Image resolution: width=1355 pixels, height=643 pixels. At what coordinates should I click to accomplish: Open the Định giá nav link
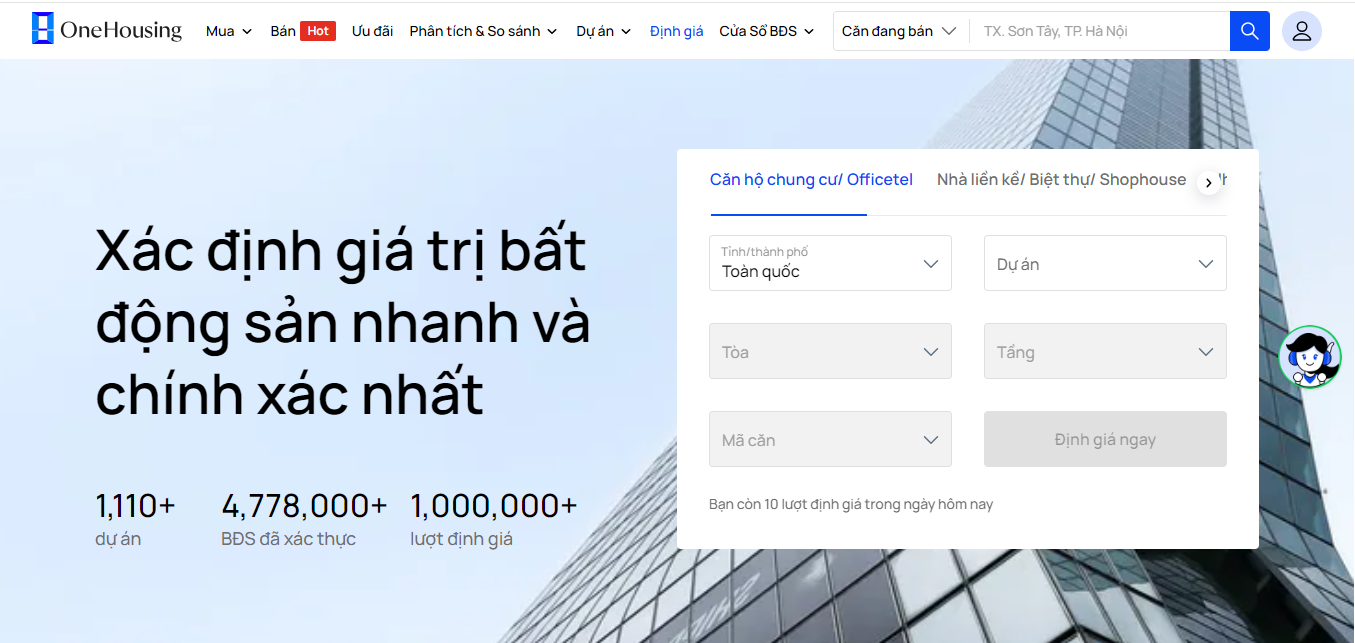pos(677,31)
